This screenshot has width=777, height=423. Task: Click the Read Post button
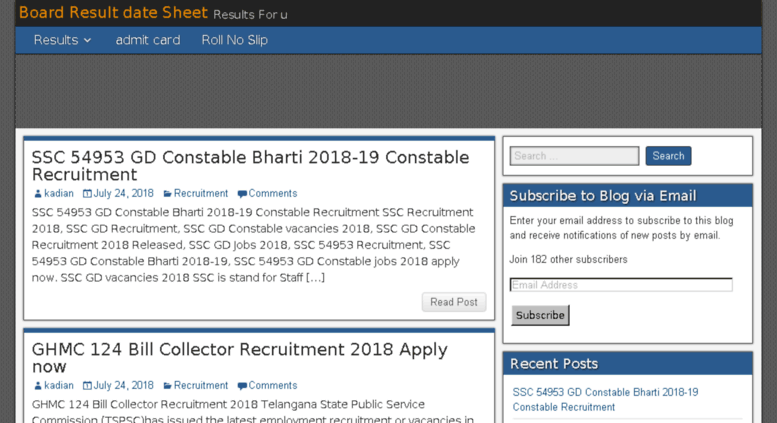click(x=454, y=302)
